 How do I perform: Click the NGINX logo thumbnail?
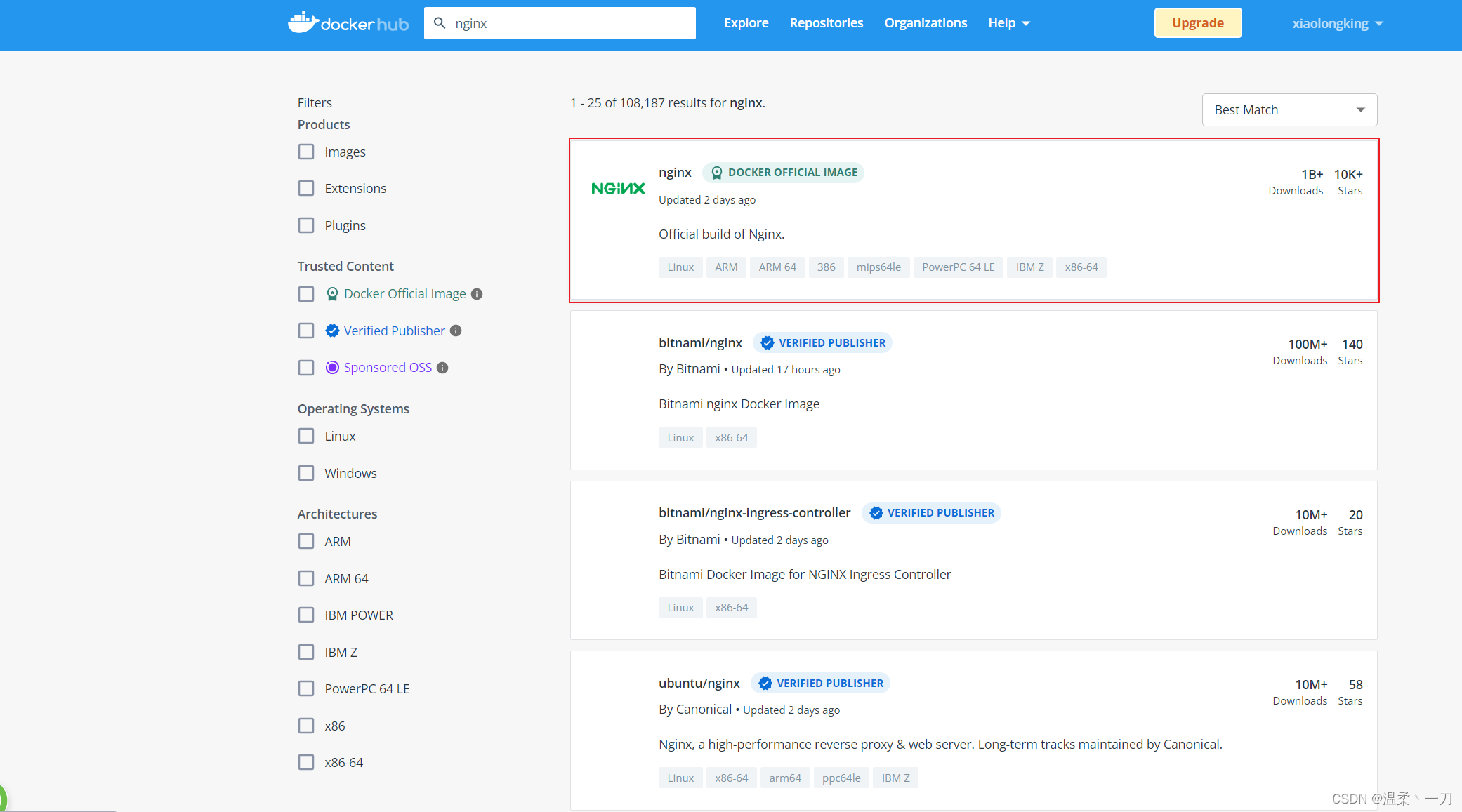pyautogui.click(x=617, y=188)
